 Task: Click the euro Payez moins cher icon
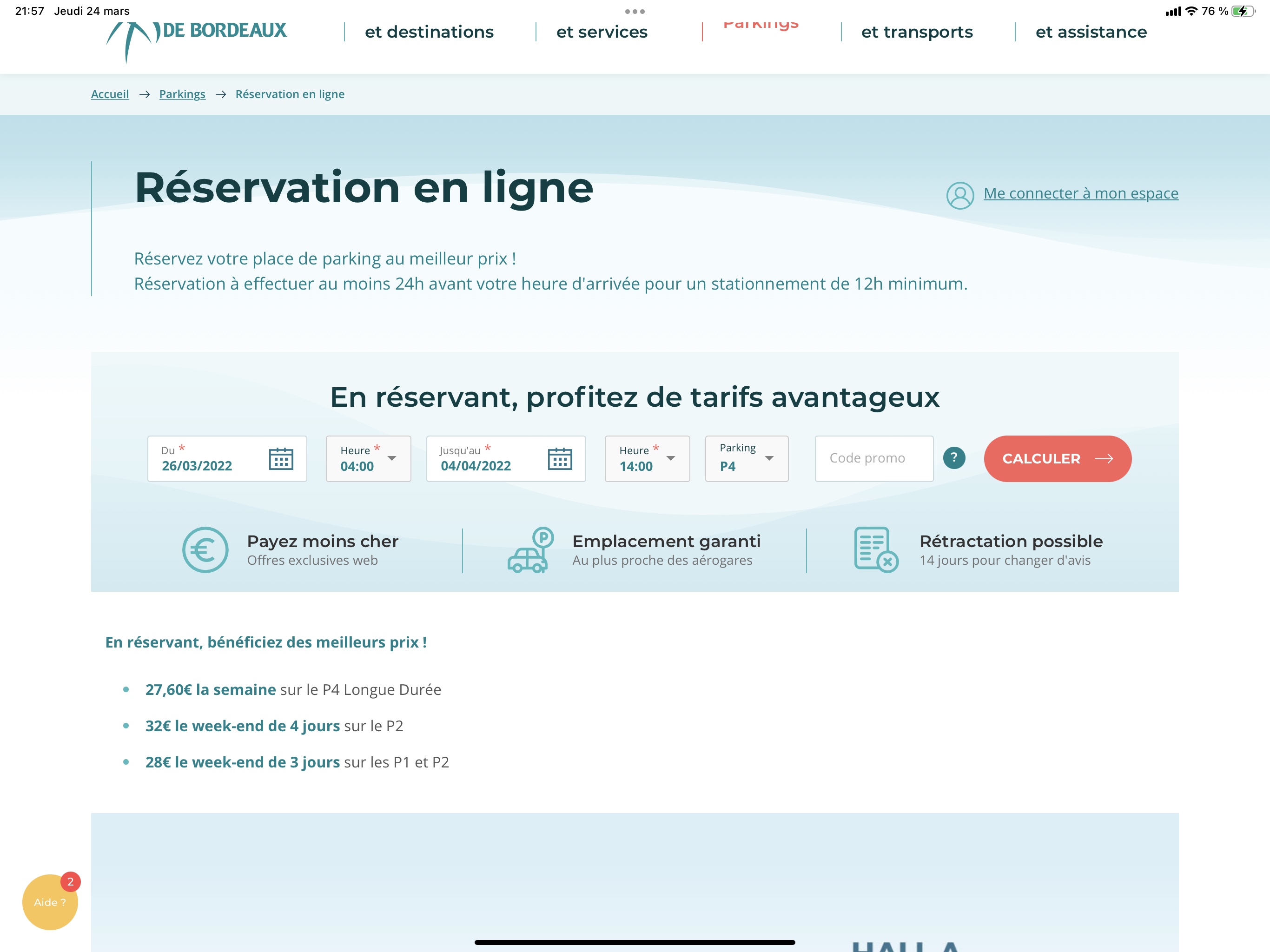pyautogui.click(x=205, y=549)
